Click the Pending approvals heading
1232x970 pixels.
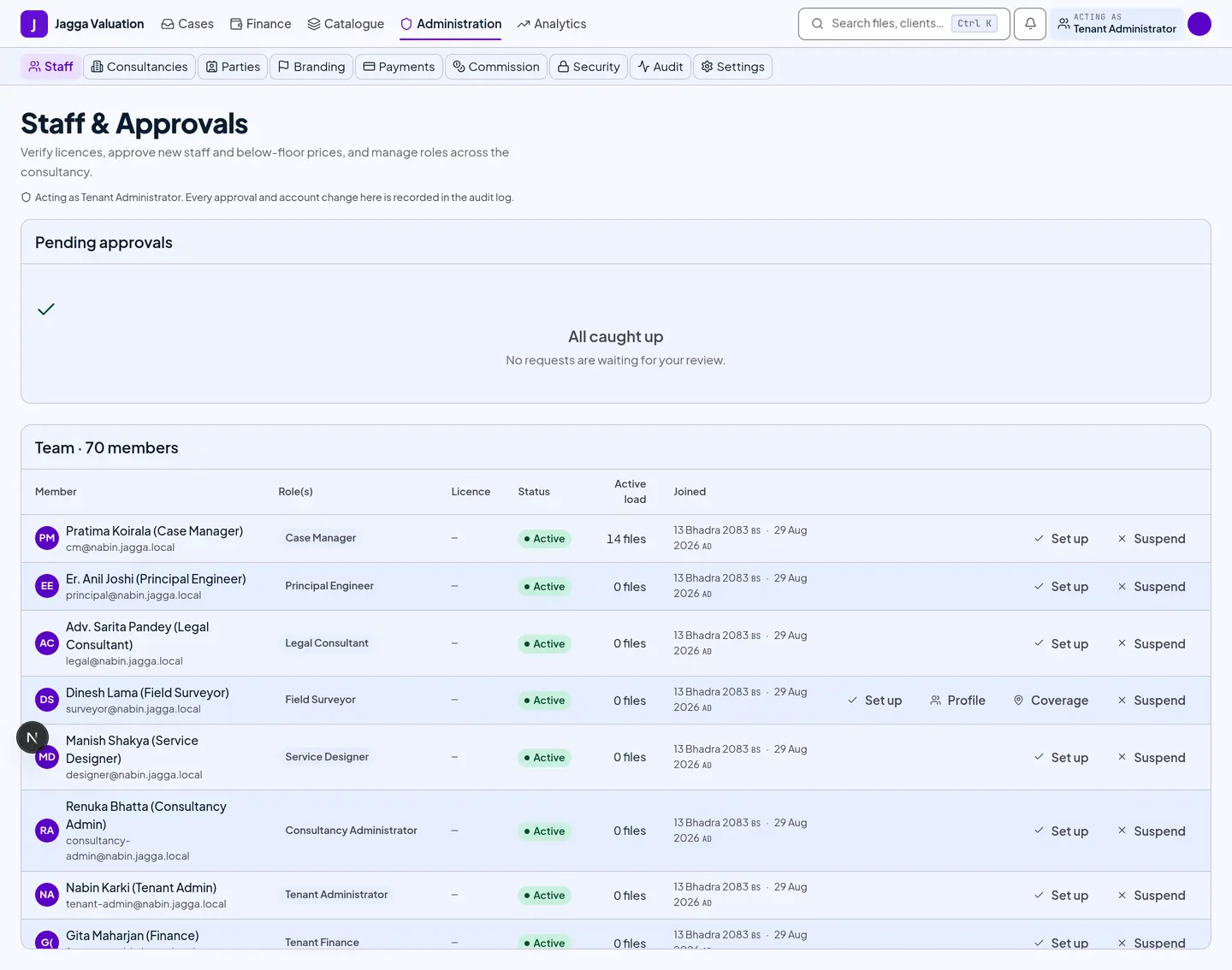coord(104,243)
